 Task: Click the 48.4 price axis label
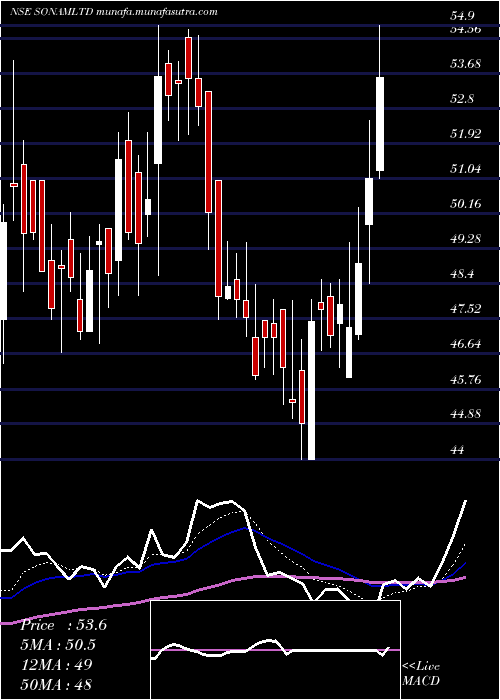click(462, 274)
